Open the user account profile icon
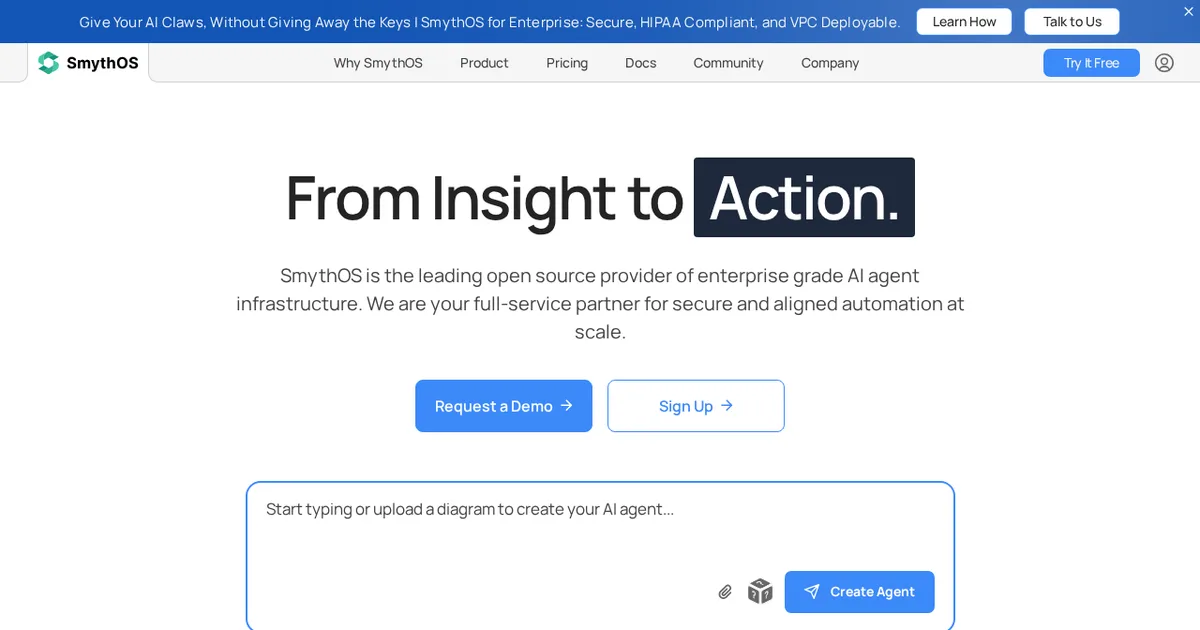Viewport: 1200px width, 630px height. (1164, 63)
